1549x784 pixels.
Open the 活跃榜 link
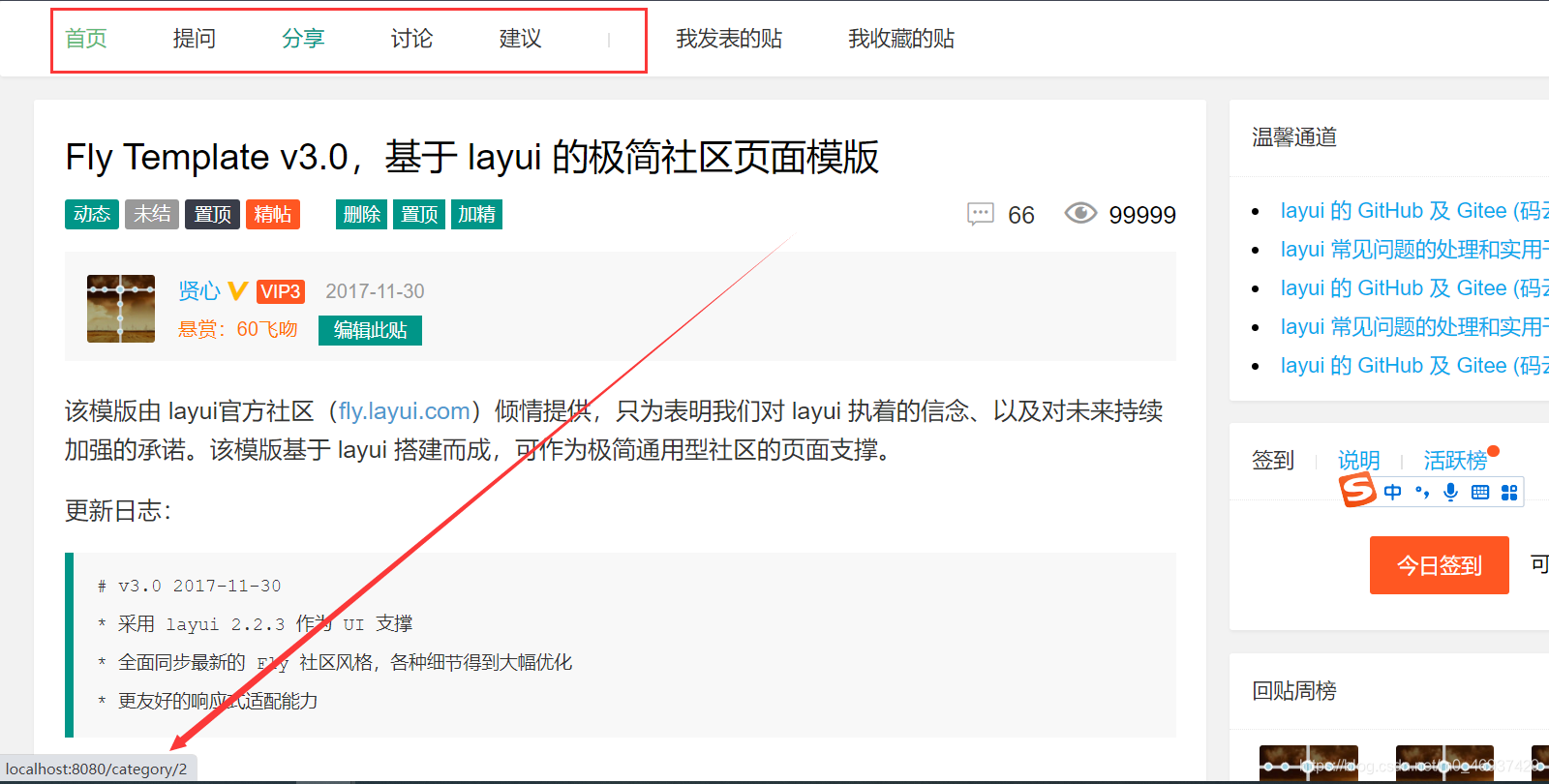coord(1455,461)
